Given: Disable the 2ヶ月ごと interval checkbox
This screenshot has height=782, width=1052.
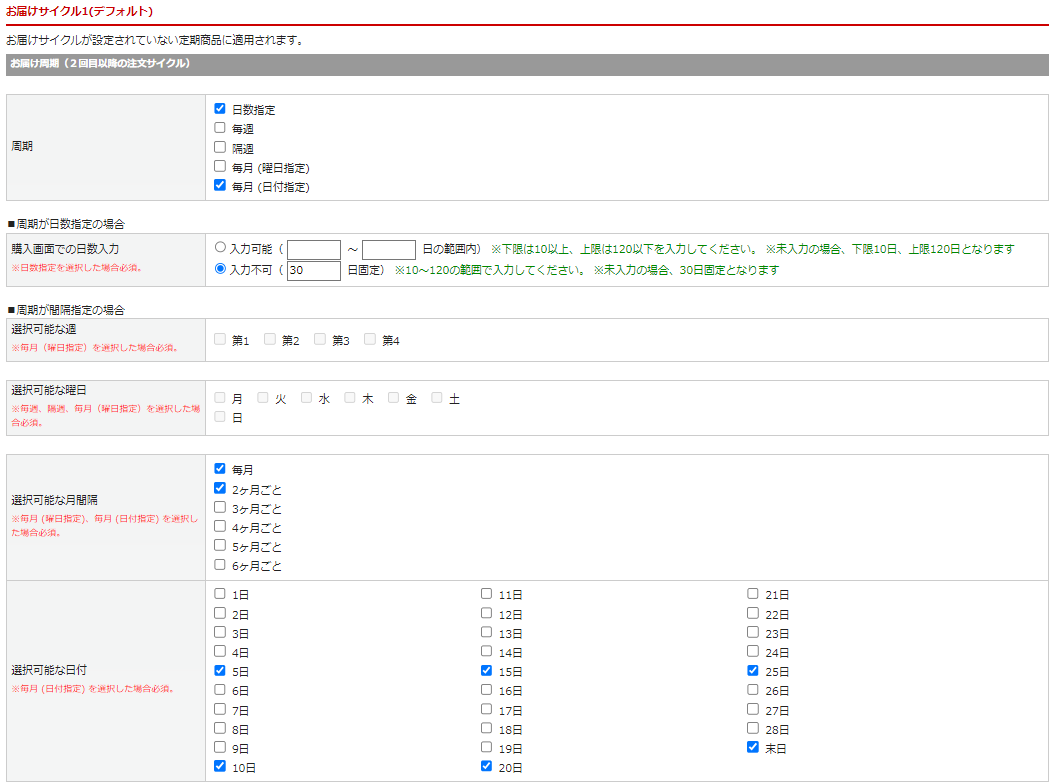Looking at the screenshot, I should [220, 488].
